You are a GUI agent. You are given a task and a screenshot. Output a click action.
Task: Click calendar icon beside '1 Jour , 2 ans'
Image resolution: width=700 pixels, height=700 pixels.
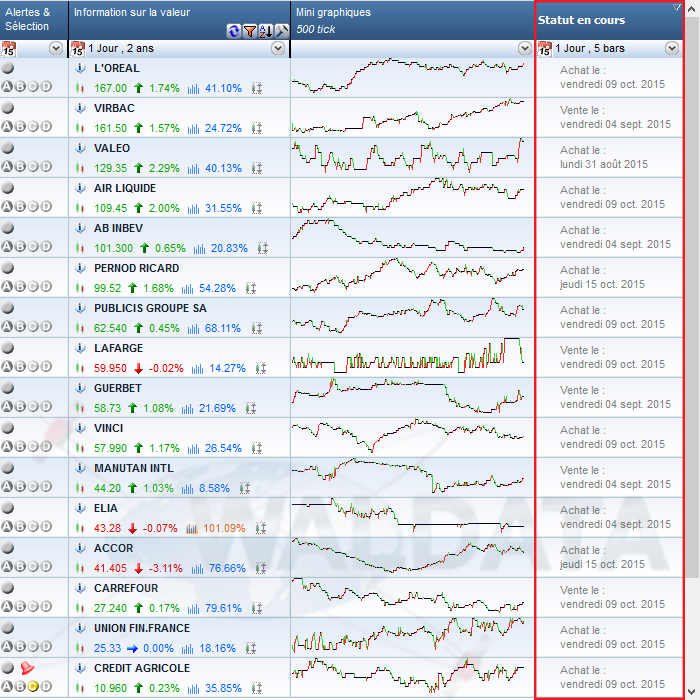[78, 49]
